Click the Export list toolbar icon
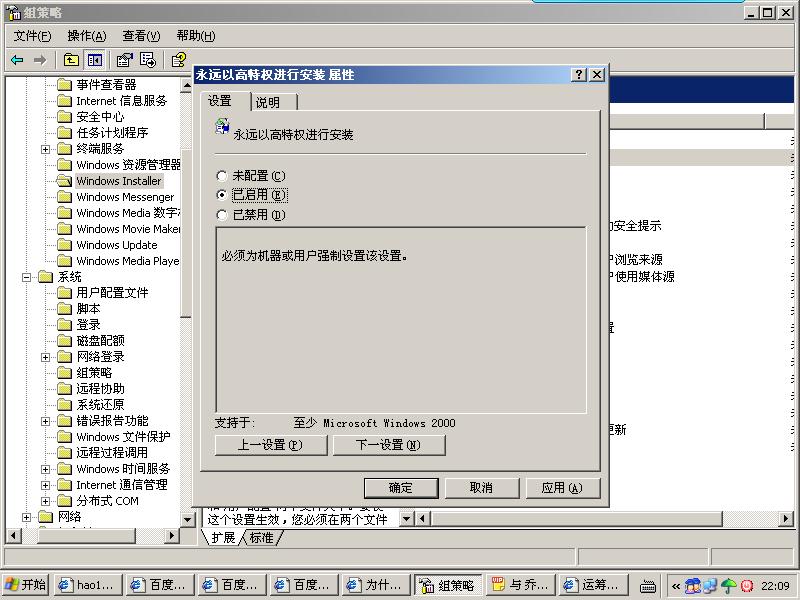Image resolution: width=800 pixels, height=600 pixels. pos(148,60)
